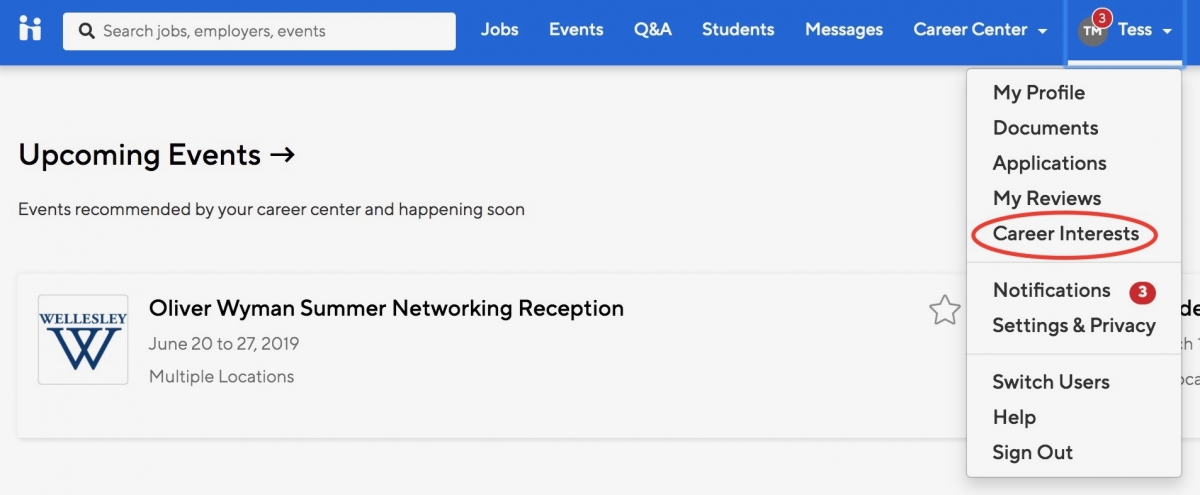The width and height of the screenshot is (1200, 495).
Task: Favorite the Oliver Wyman event star
Action: [x=944, y=310]
